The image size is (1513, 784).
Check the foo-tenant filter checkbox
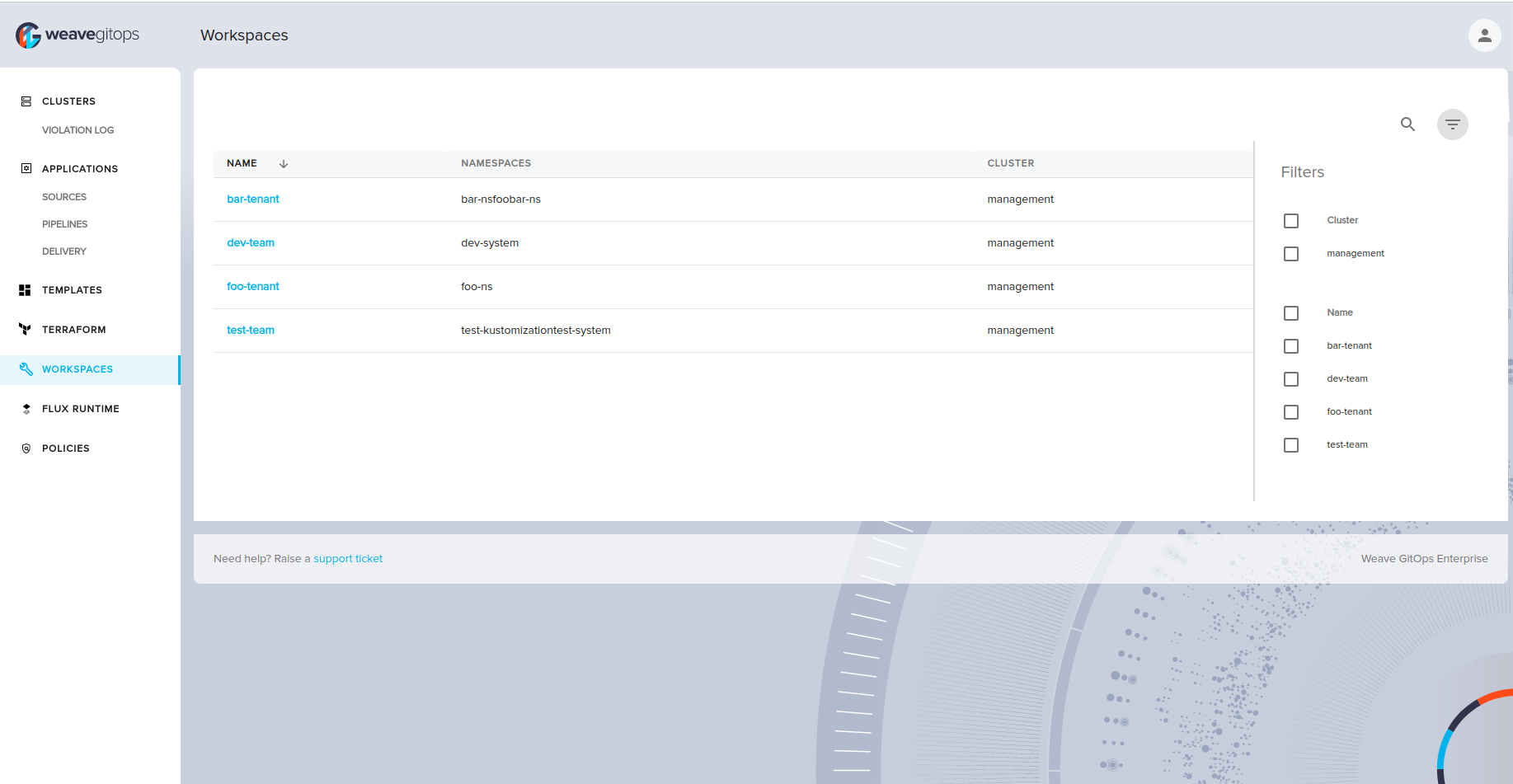tap(1291, 412)
